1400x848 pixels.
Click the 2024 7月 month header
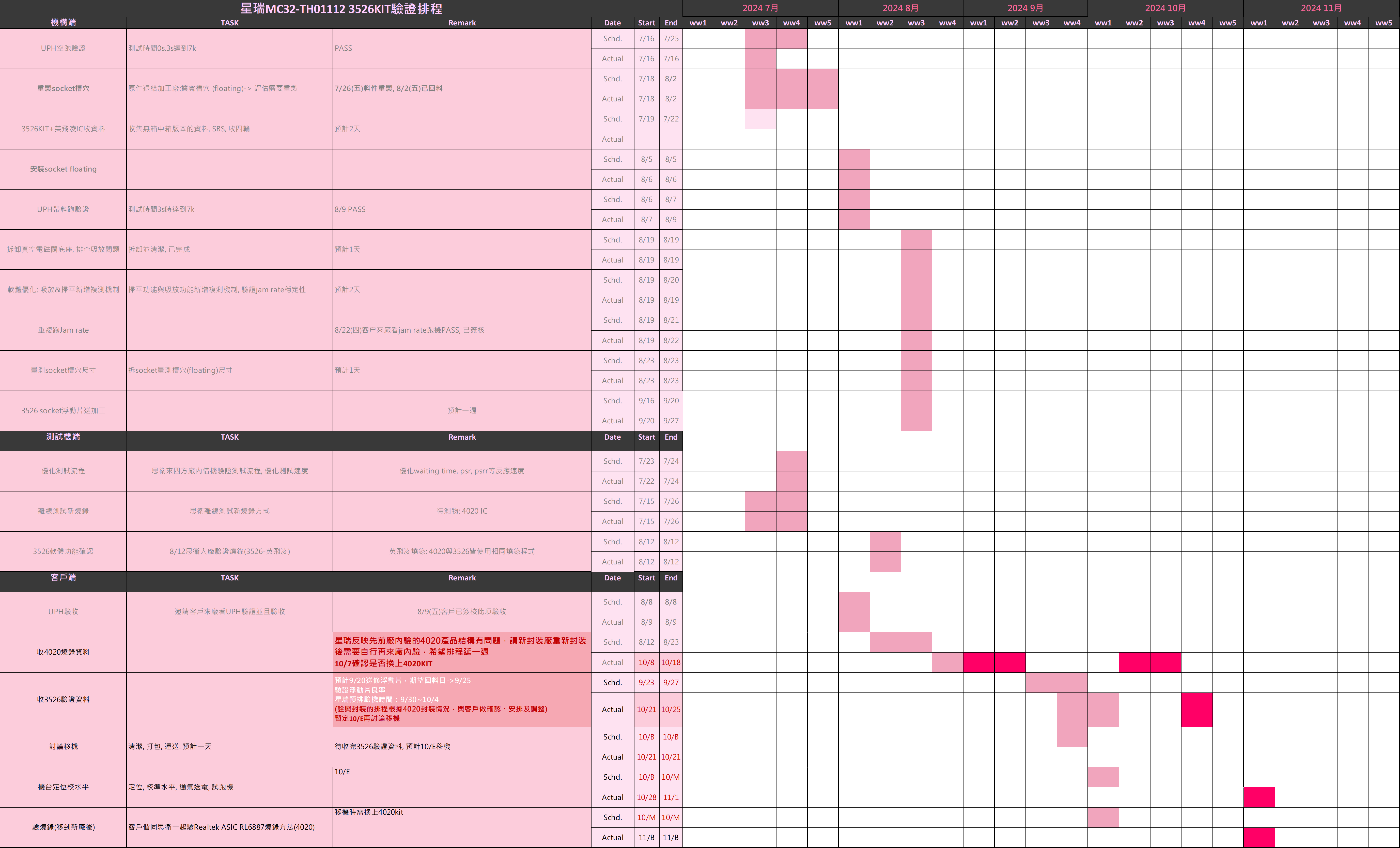pyautogui.click(x=760, y=9)
